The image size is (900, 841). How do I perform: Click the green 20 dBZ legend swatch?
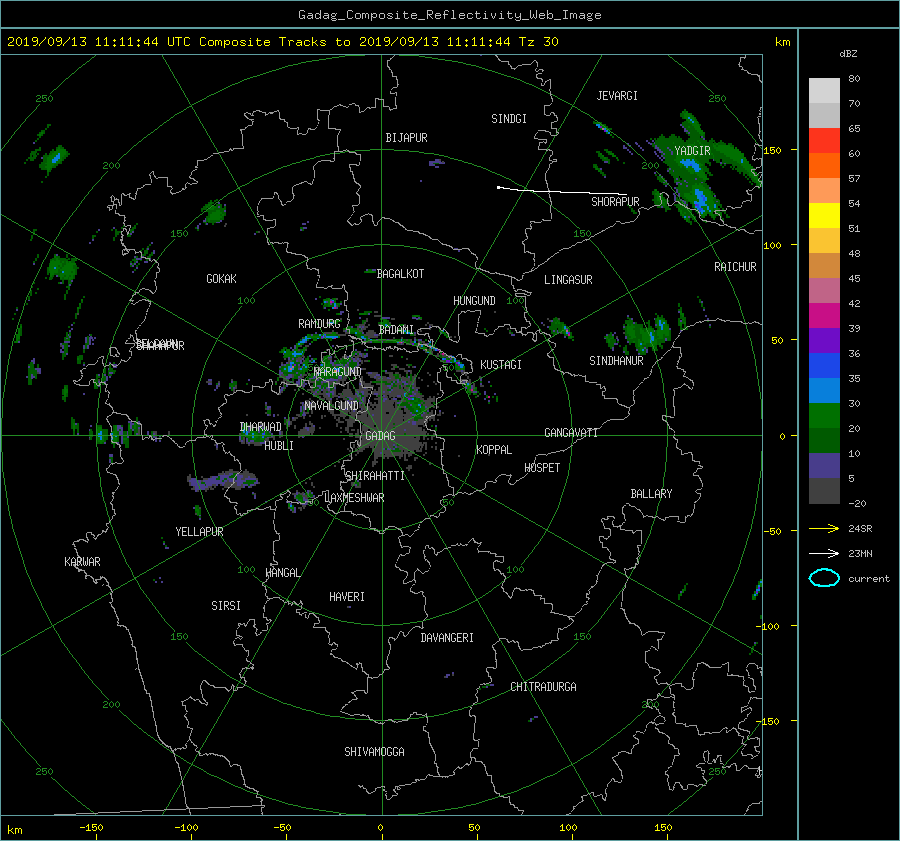824,416
